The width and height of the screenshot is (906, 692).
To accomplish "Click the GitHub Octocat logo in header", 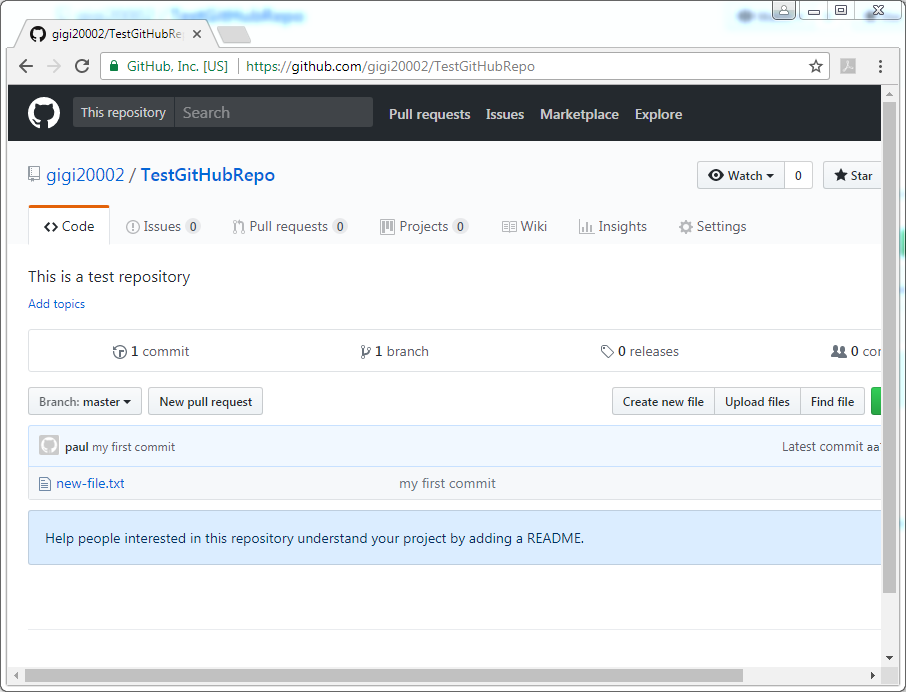I will [x=44, y=113].
